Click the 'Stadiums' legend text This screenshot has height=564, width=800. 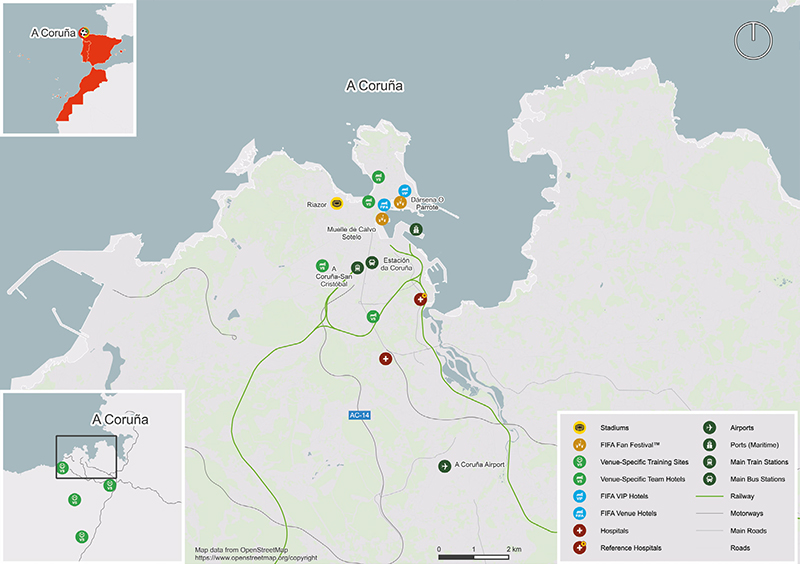(614, 428)
